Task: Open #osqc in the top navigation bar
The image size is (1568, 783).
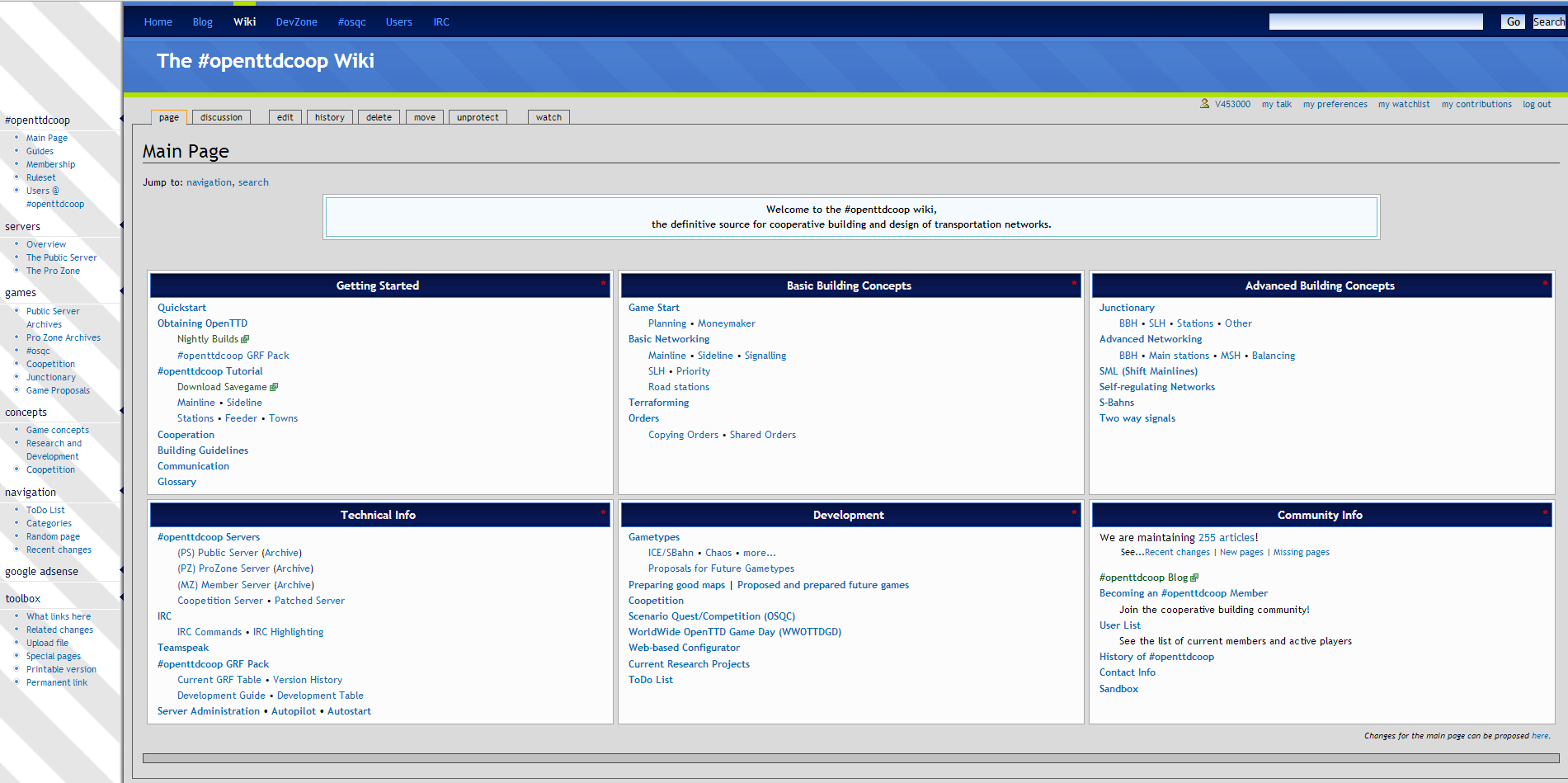Action: pyautogui.click(x=351, y=22)
